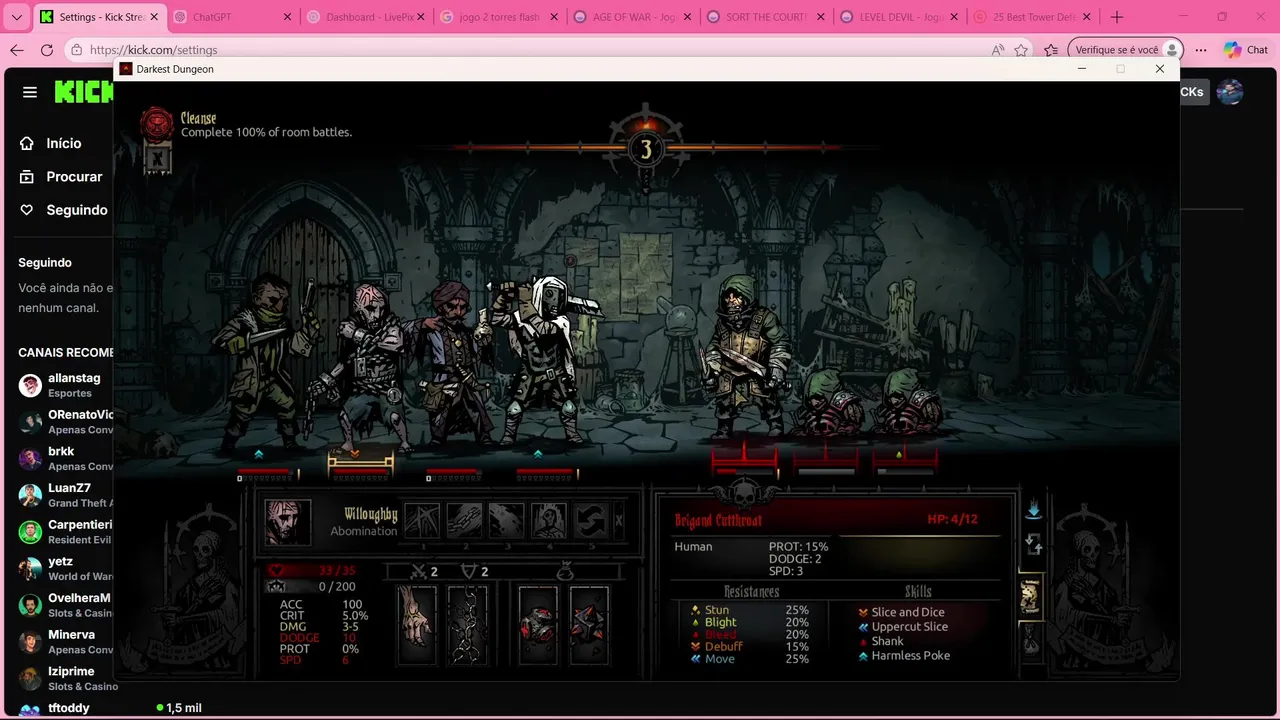This screenshot has width=1280, height=720.
Task: Switch to 25 Best Tower Defense tab
Action: [1030, 17]
